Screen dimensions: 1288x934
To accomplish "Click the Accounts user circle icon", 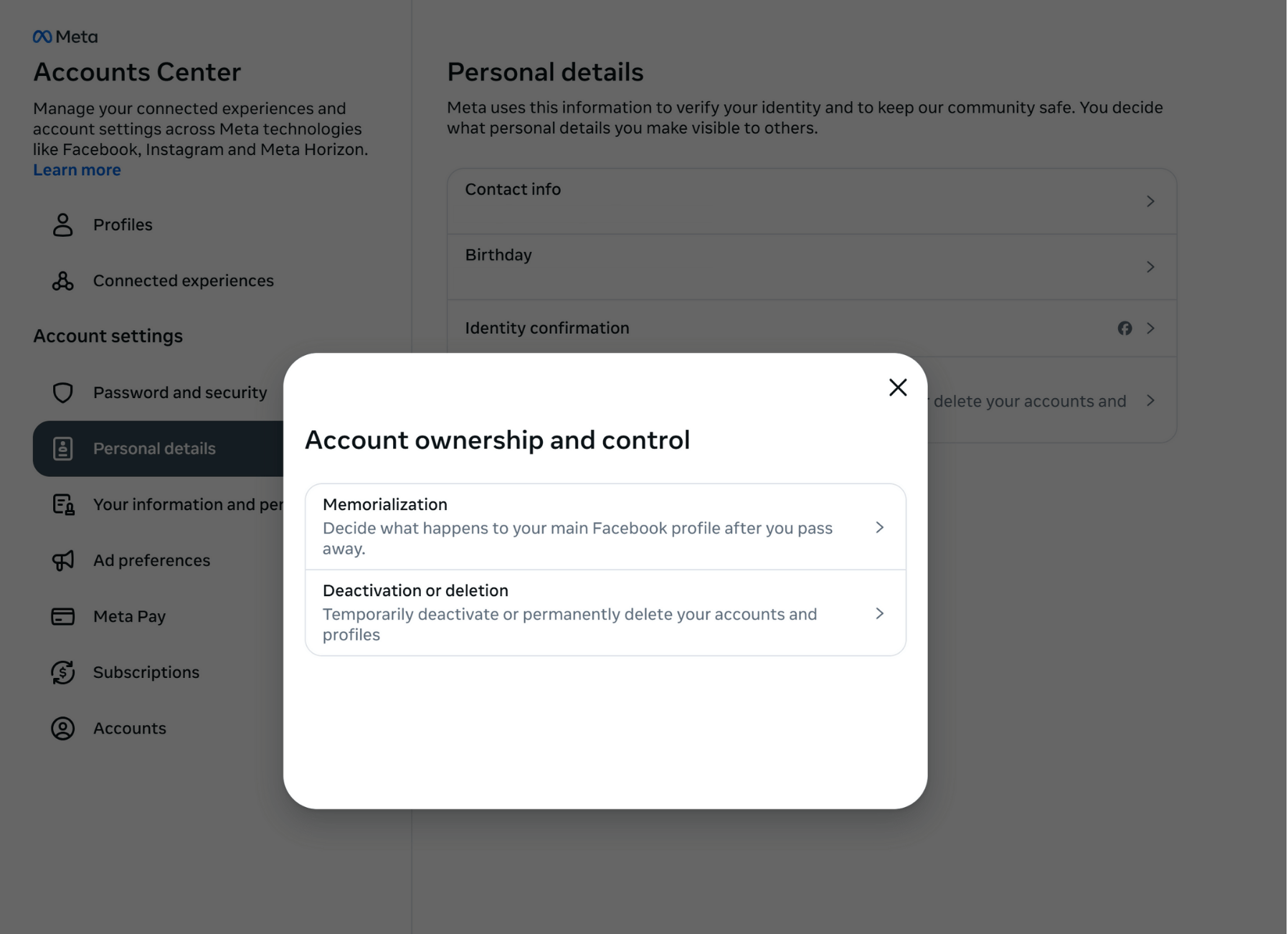I will 63,729.
